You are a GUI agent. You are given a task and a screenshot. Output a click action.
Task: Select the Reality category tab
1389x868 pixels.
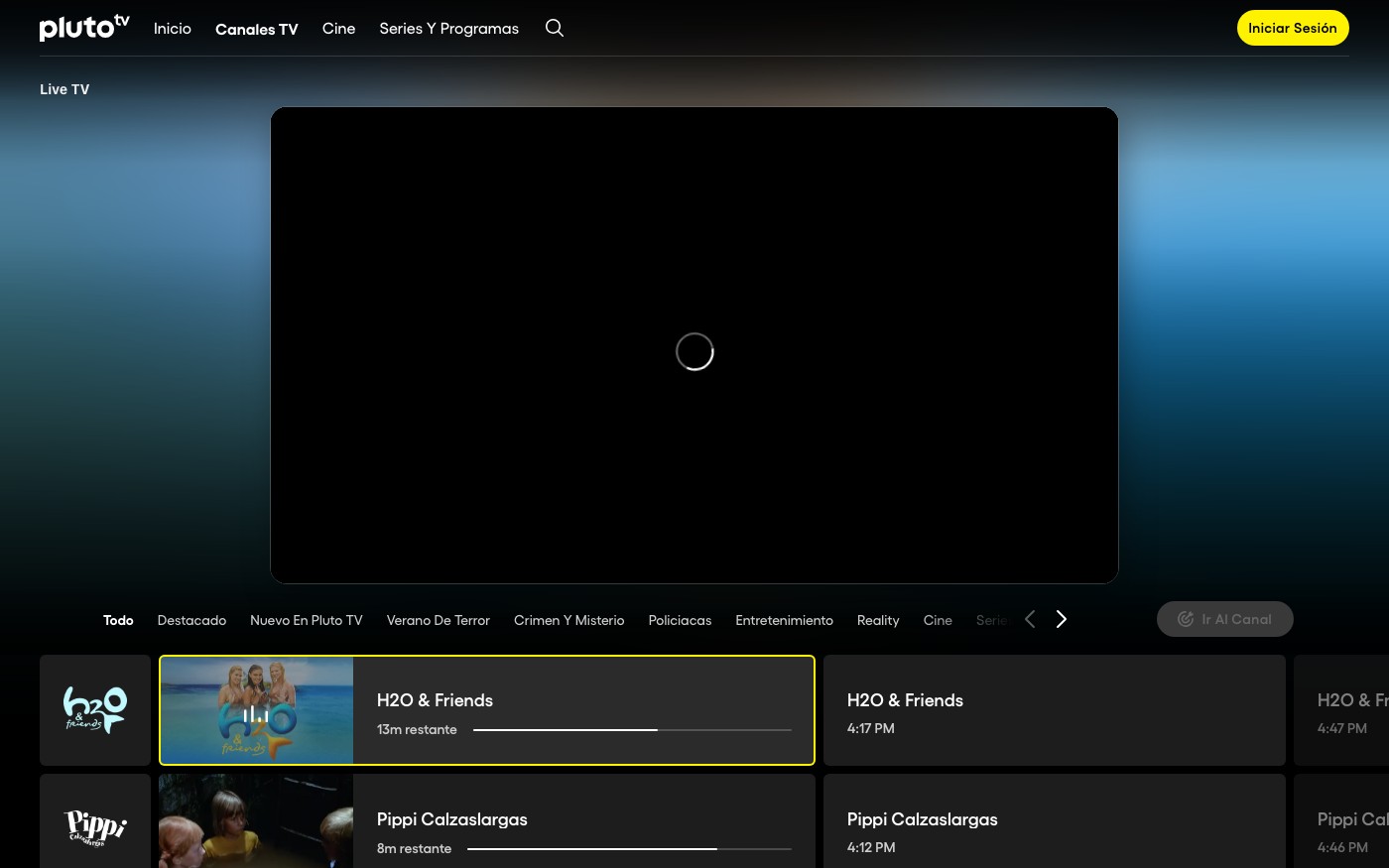(x=878, y=620)
